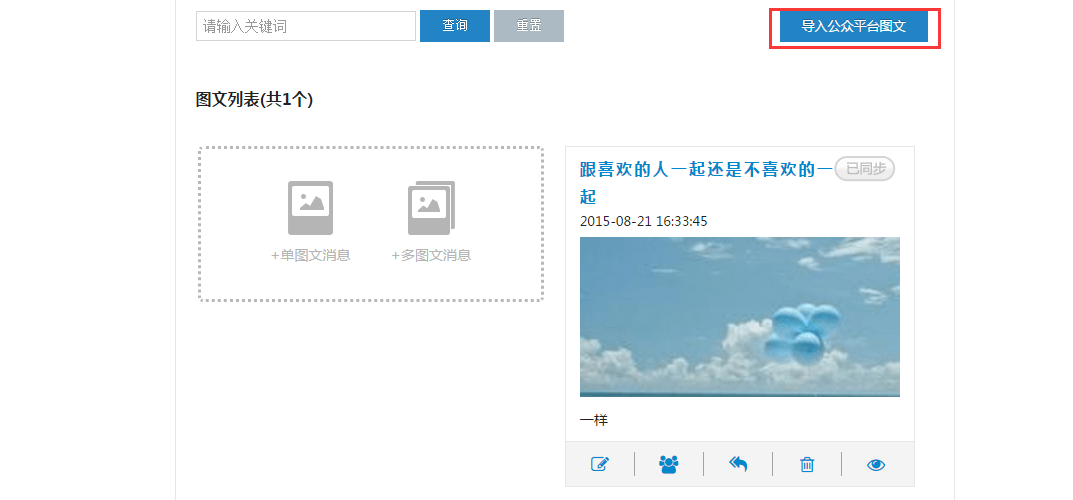Click the heading 图文列表(共1个)
Screen dimensions: 1073x500
pyautogui.click(x=254, y=100)
